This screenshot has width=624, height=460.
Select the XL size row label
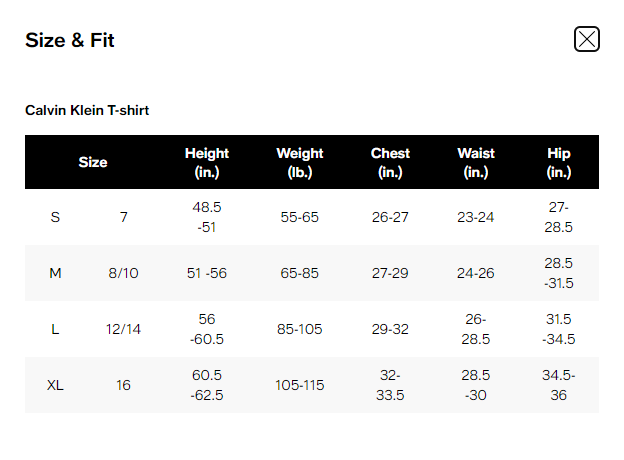click(55, 385)
